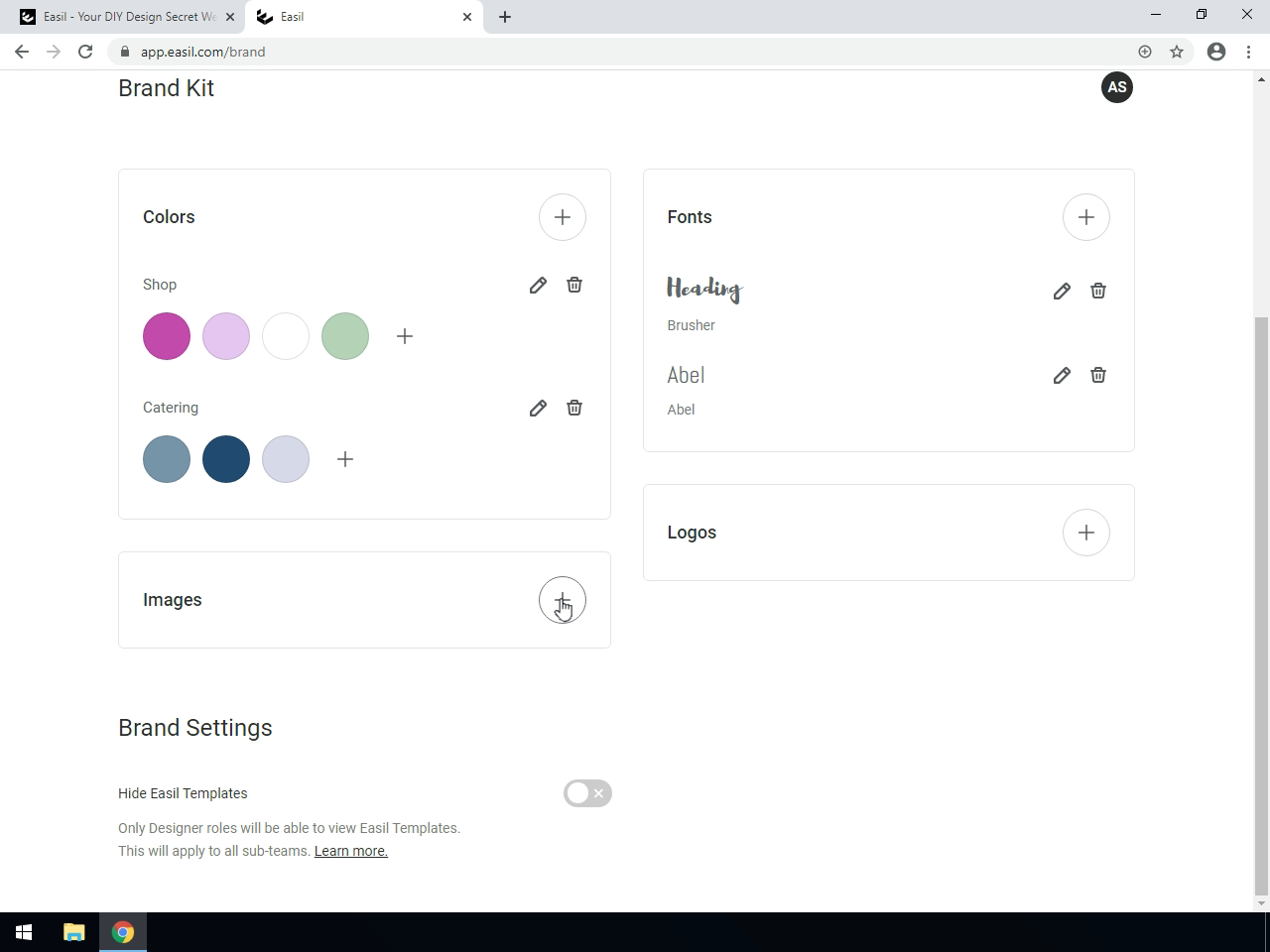1270x952 pixels.
Task: Edit the Abel font
Action: pyautogui.click(x=1062, y=376)
